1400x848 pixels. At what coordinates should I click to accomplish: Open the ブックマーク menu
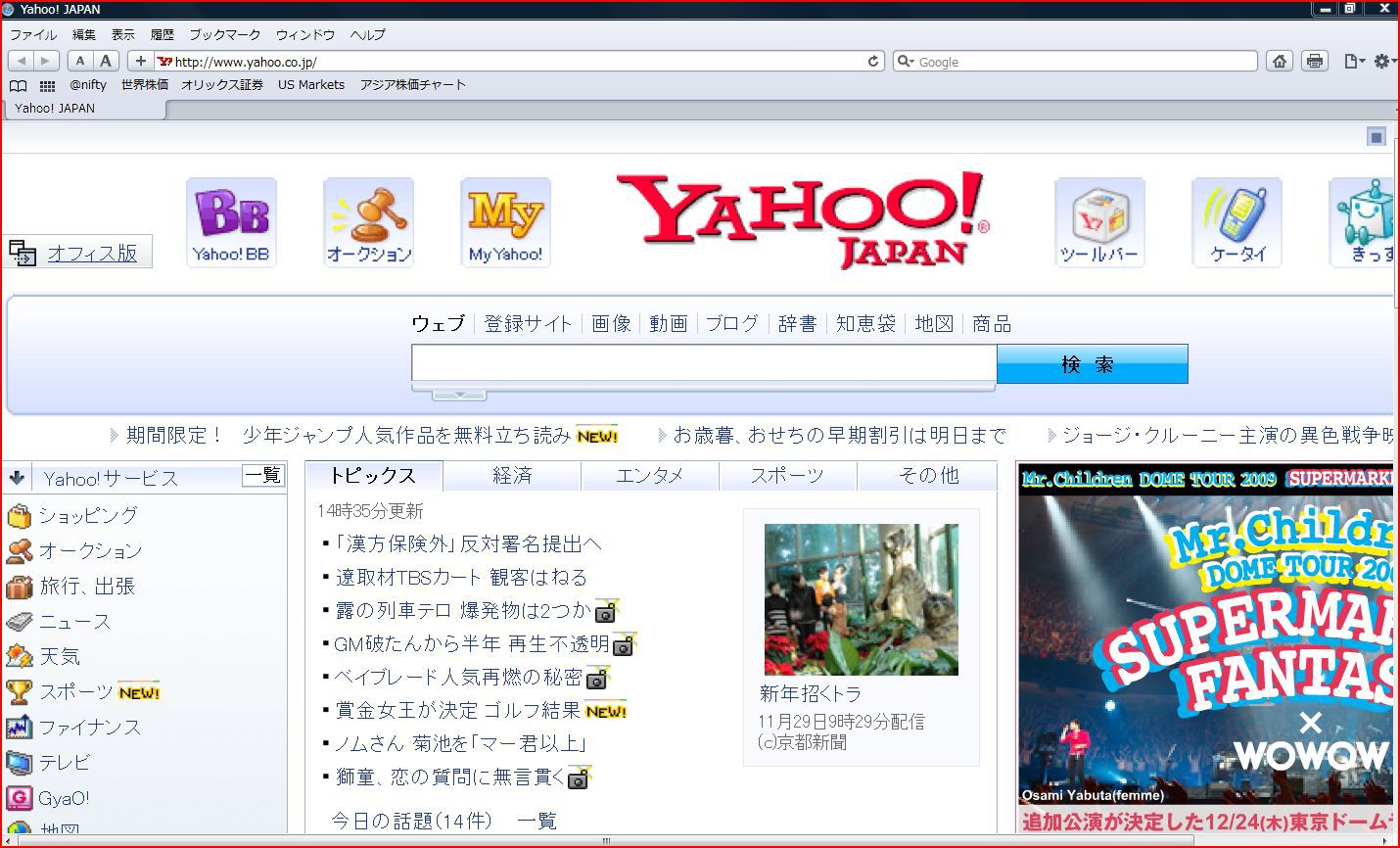point(224,34)
